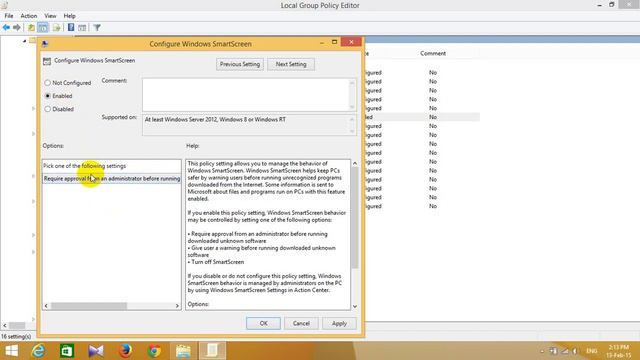The height and width of the screenshot is (360, 640).
Task: Launch Internet Explorer from the taskbar
Action: click(38, 351)
